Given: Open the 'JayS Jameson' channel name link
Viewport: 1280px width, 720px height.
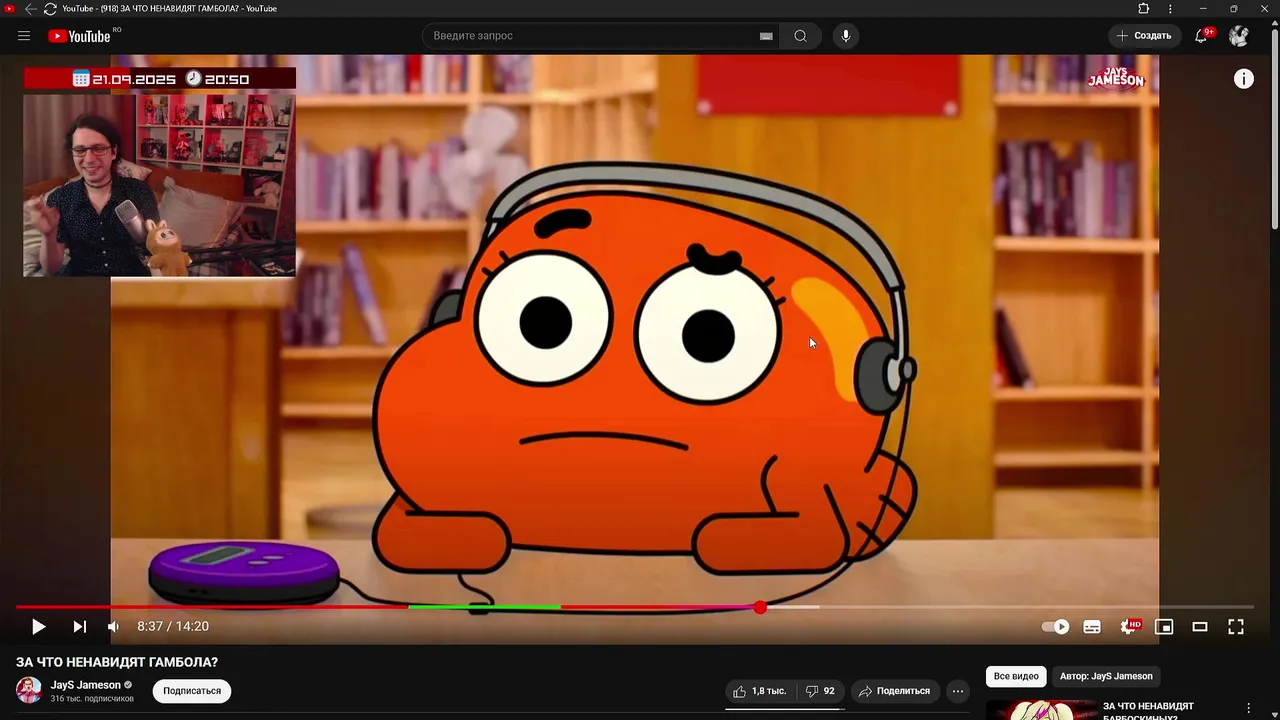Looking at the screenshot, I should pos(86,685).
